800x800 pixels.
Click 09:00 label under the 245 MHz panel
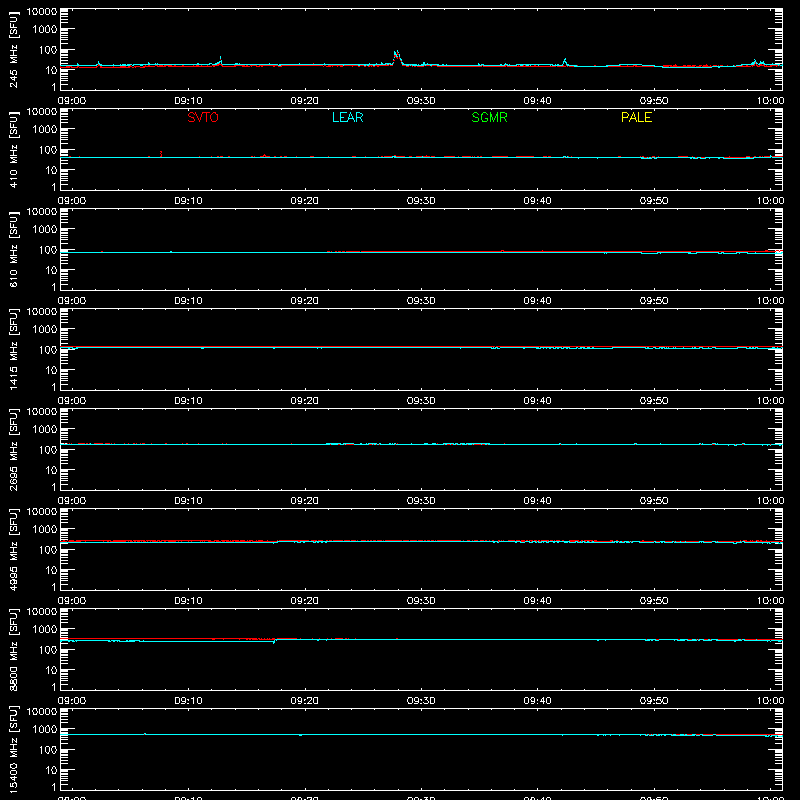71,101
